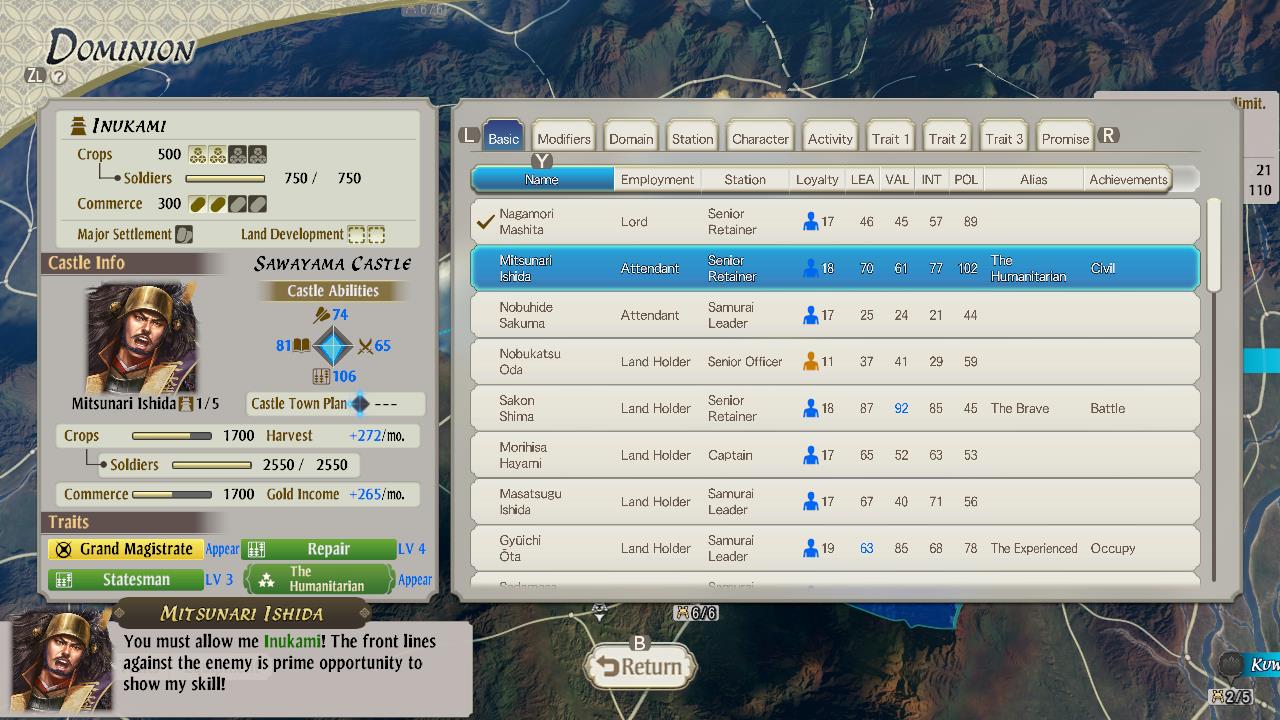Select the crossed swords icon showing 65
This screenshot has width=1280, height=720.
(365, 347)
